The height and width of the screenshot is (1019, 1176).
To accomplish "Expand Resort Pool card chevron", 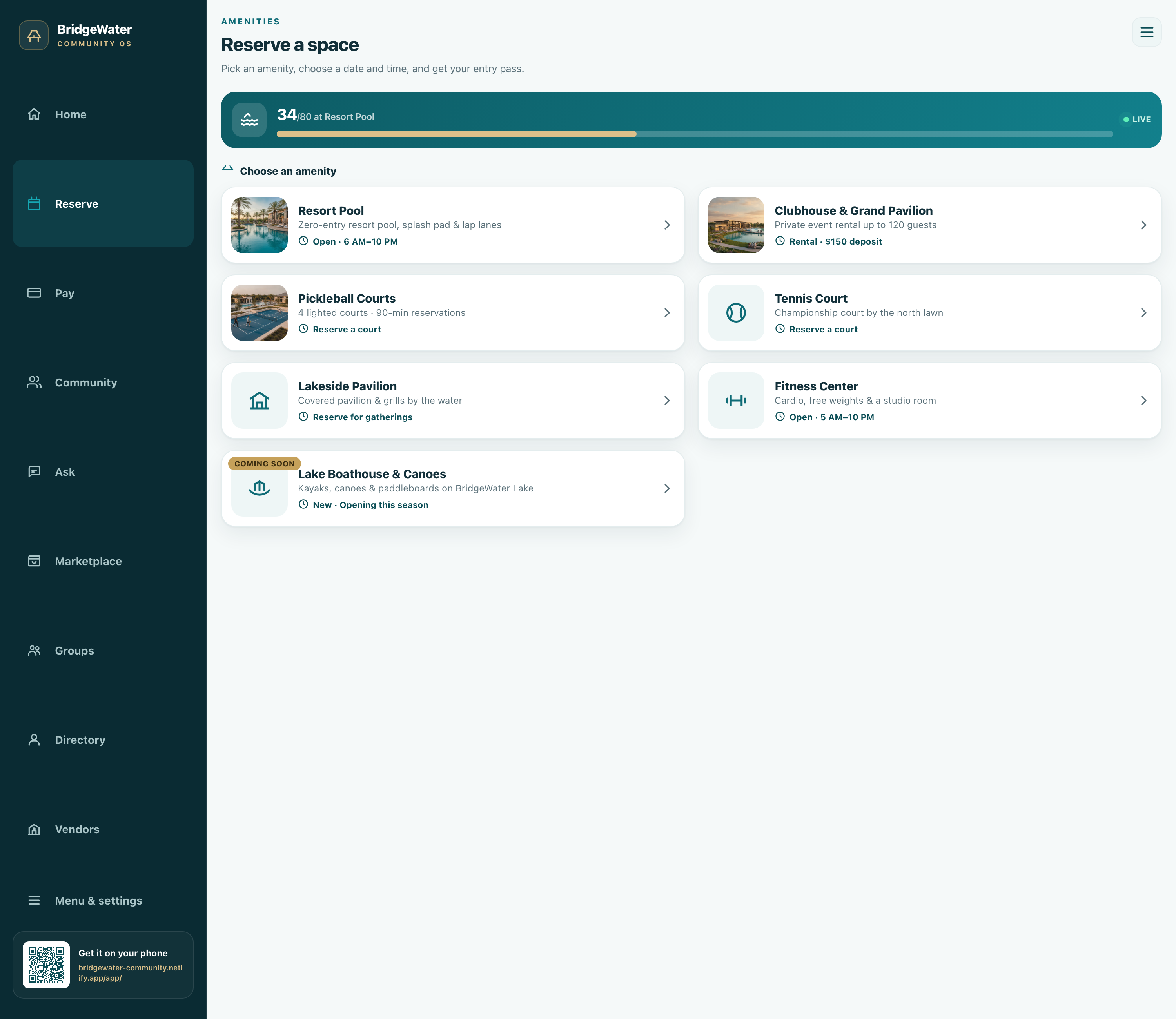I will point(667,225).
